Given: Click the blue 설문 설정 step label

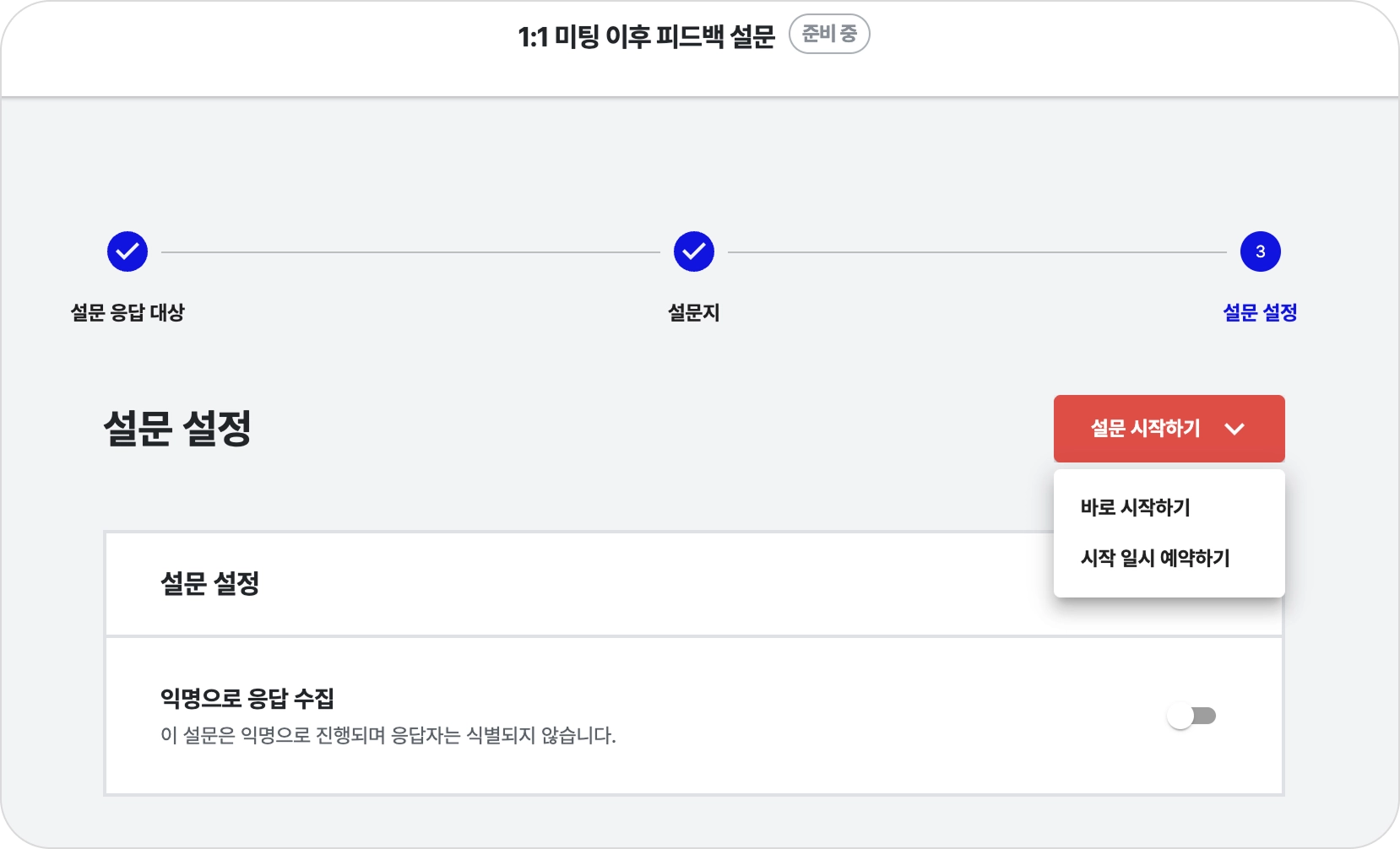Looking at the screenshot, I should pyautogui.click(x=1260, y=312).
